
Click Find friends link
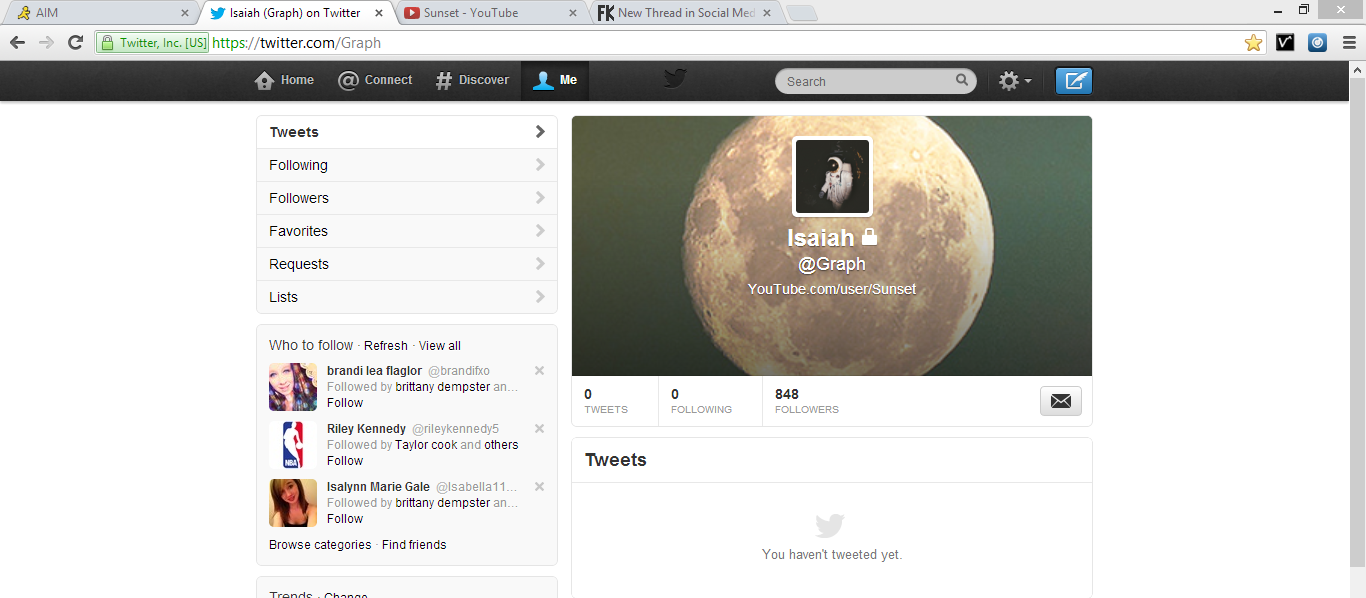pyautogui.click(x=414, y=545)
